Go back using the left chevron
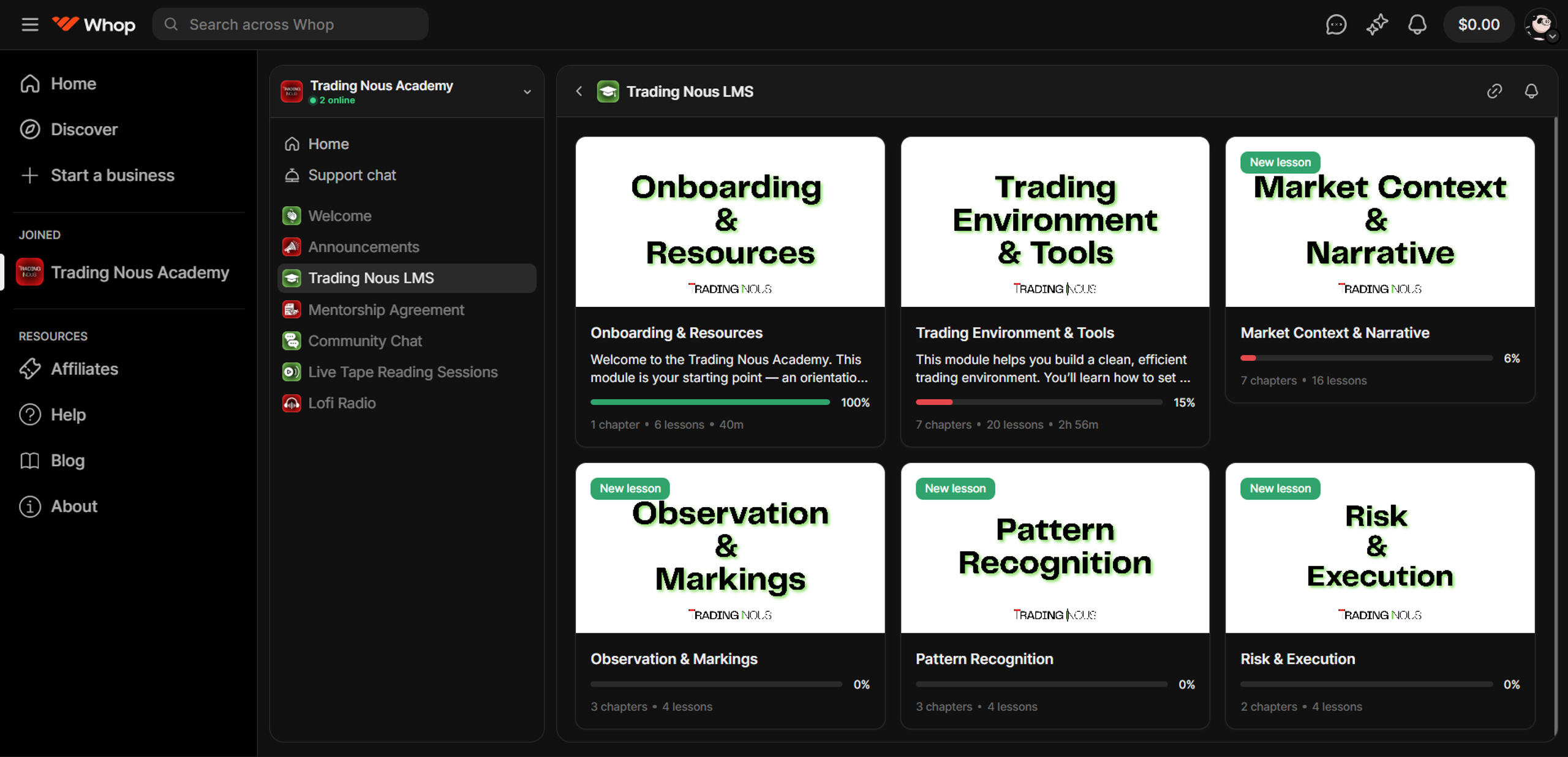The height and width of the screenshot is (757, 1568). [x=579, y=91]
